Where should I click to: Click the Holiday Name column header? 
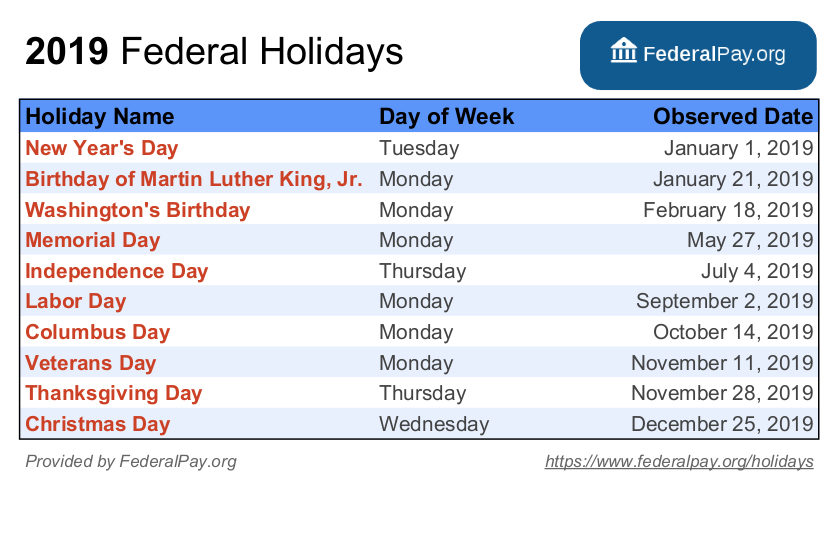point(100,116)
